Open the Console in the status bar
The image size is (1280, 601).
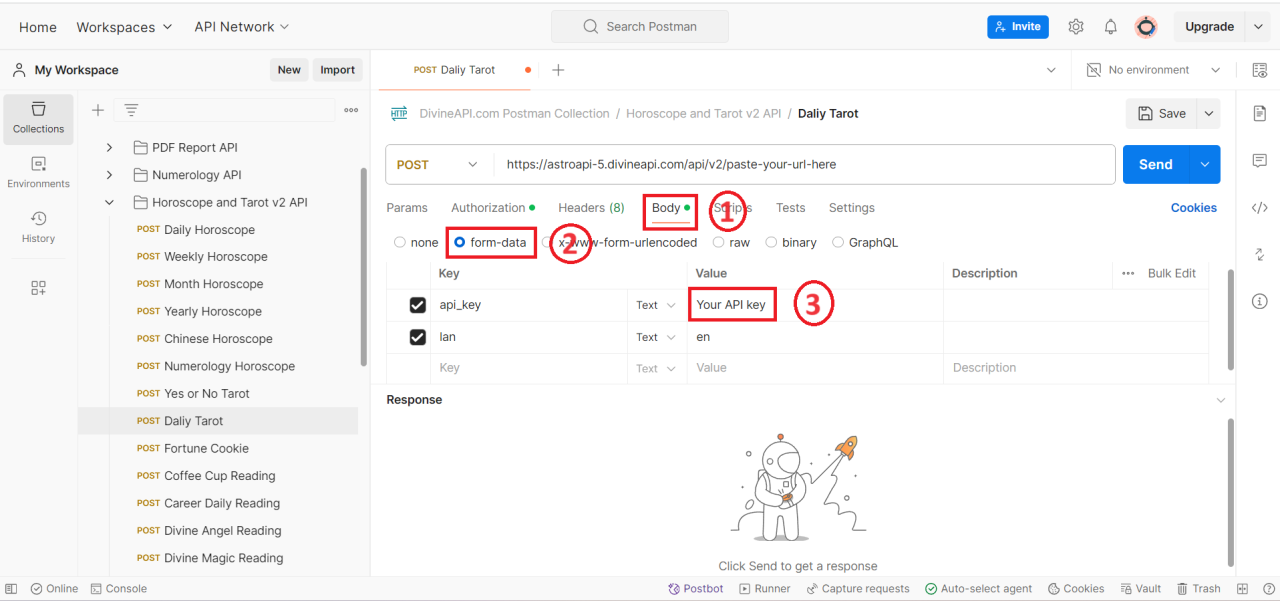(x=118, y=589)
